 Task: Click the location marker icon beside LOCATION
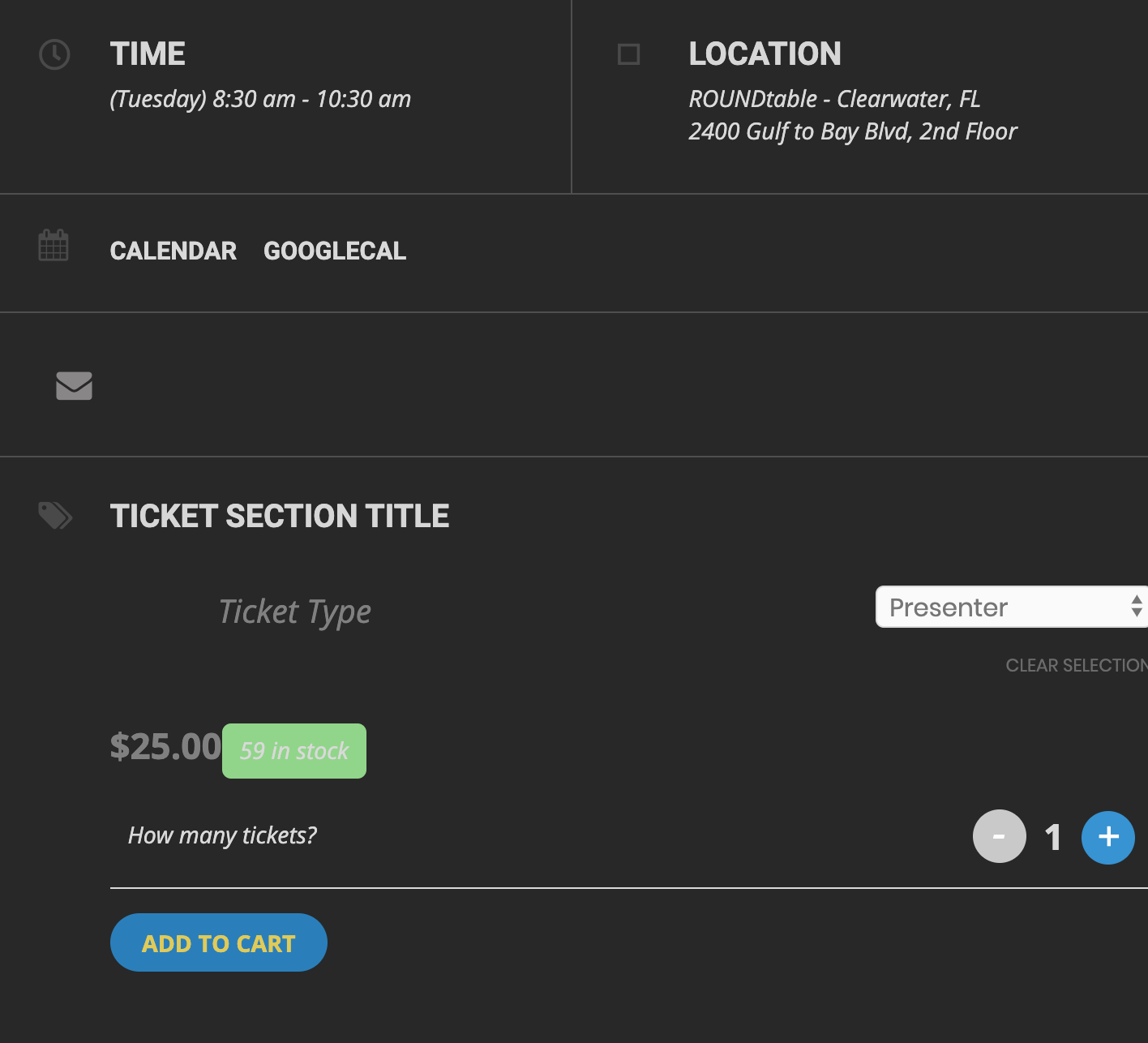628,55
